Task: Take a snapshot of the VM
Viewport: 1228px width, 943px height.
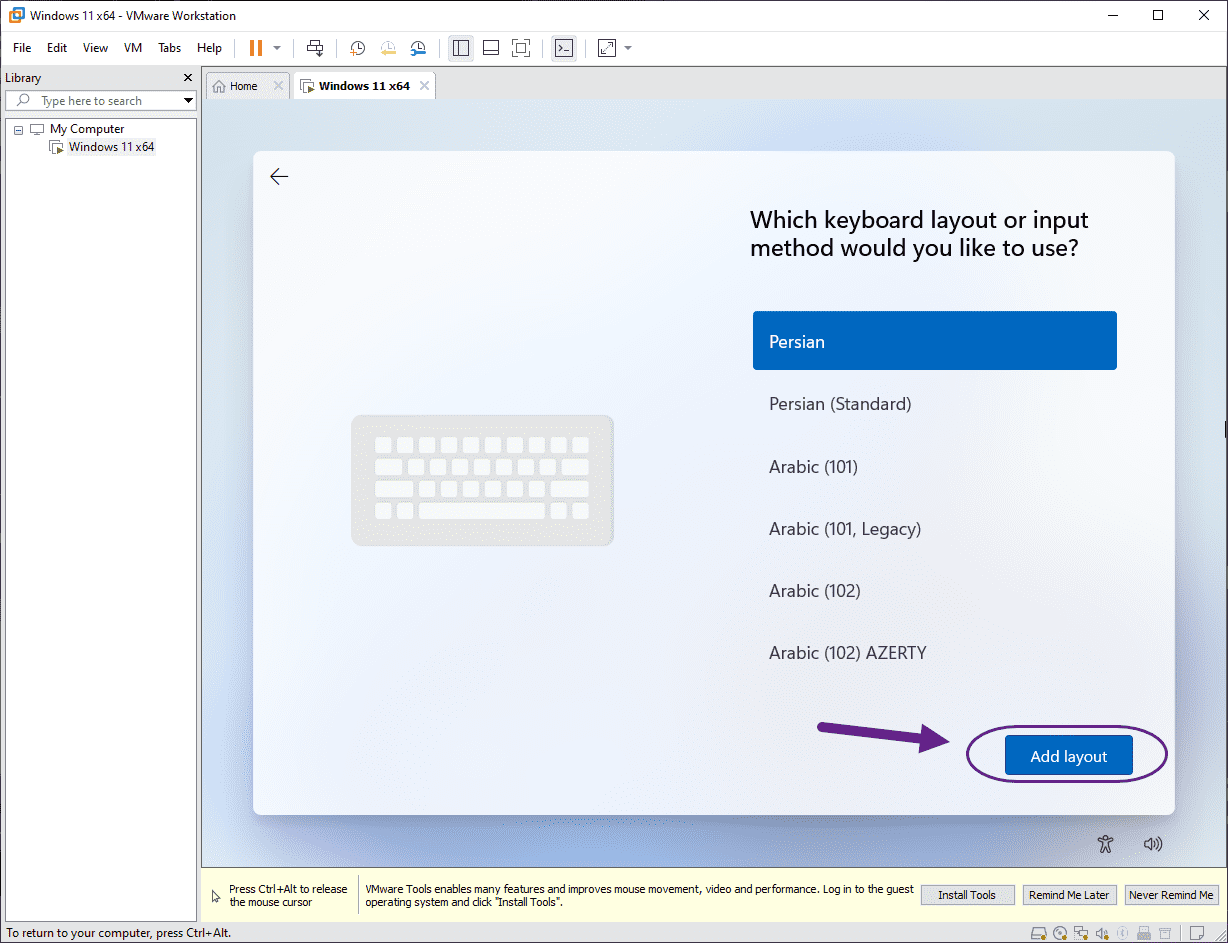Action: [x=358, y=48]
